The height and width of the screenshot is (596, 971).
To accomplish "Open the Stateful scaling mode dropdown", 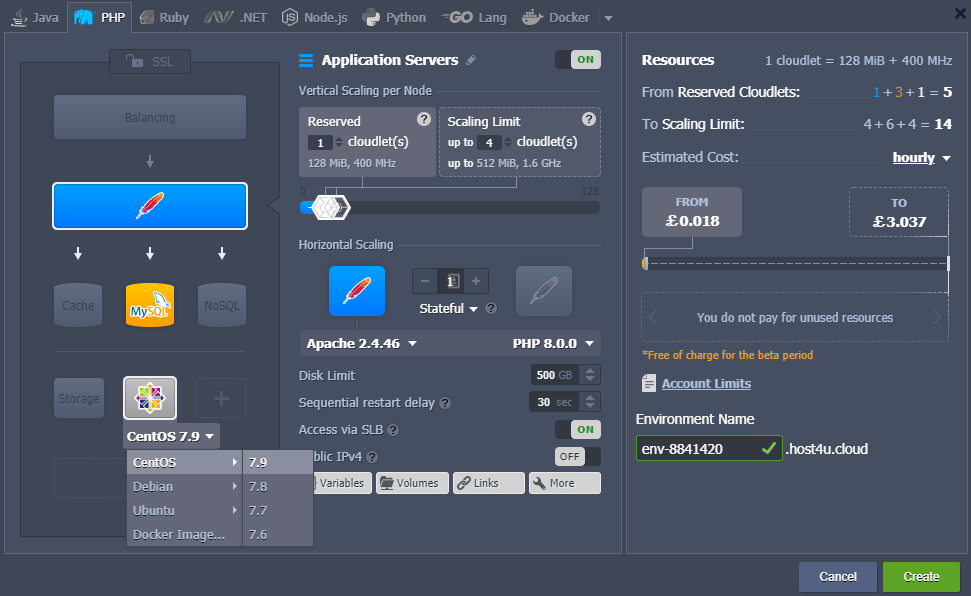I will 448,309.
